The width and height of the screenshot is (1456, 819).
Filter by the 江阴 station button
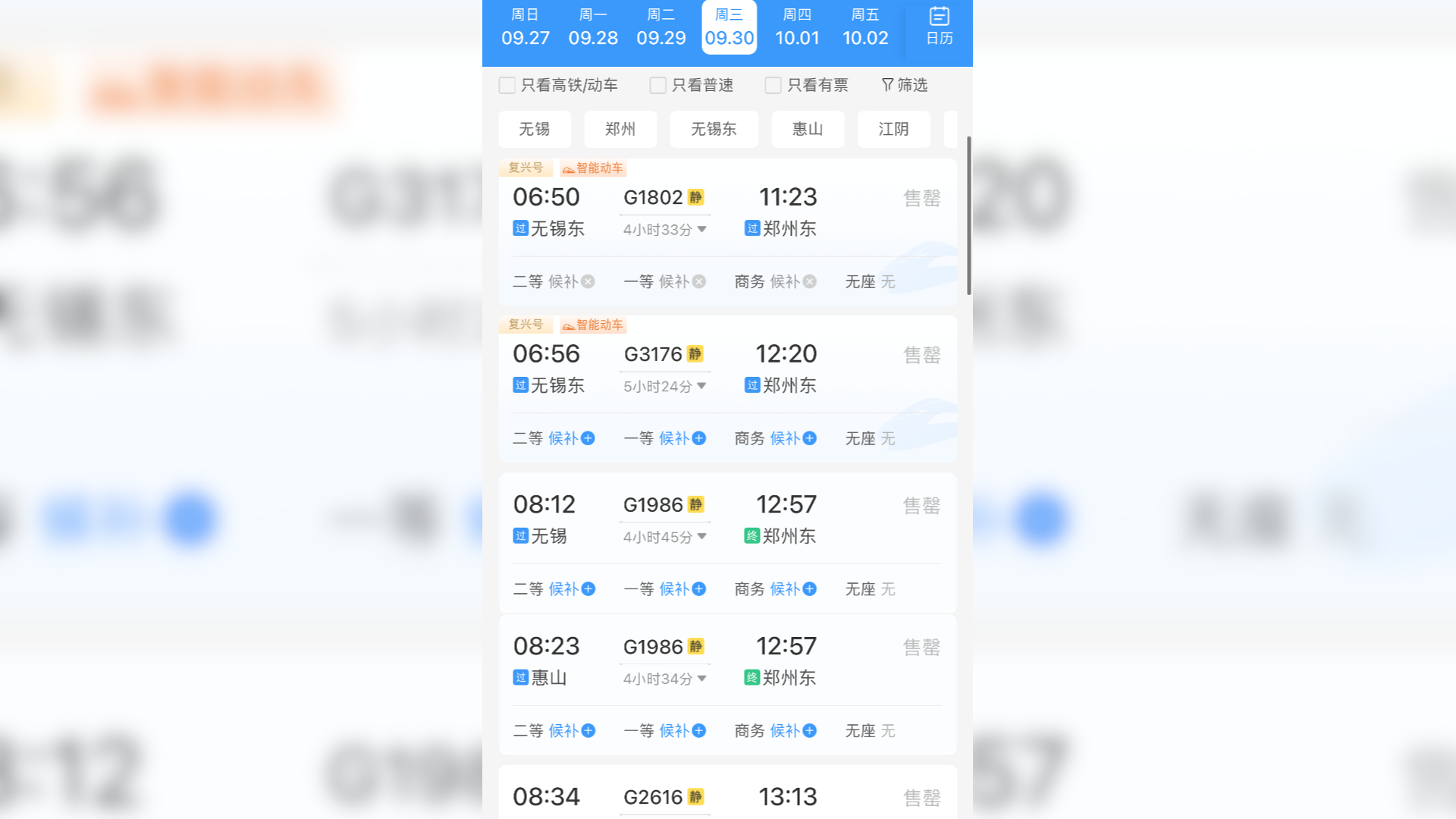pyautogui.click(x=893, y=129)
